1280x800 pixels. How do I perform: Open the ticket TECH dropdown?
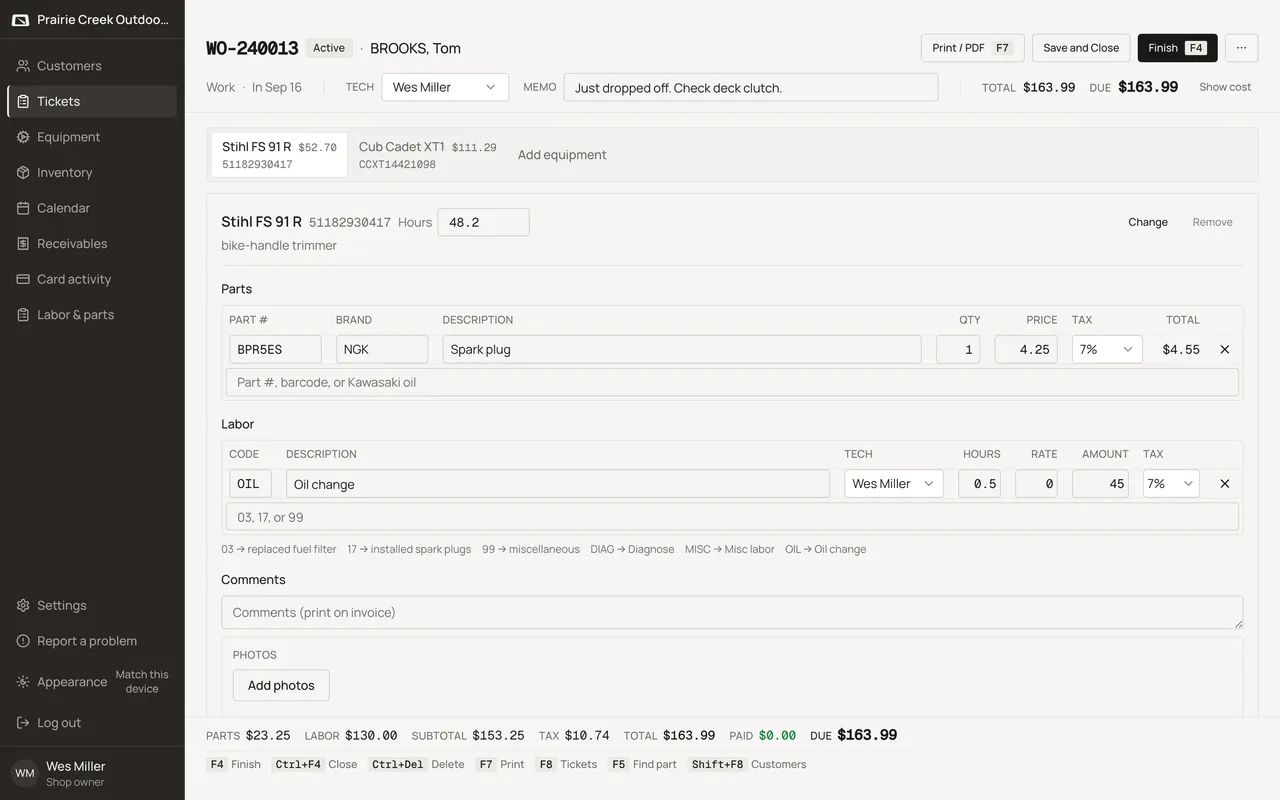[x=445, y=87]
